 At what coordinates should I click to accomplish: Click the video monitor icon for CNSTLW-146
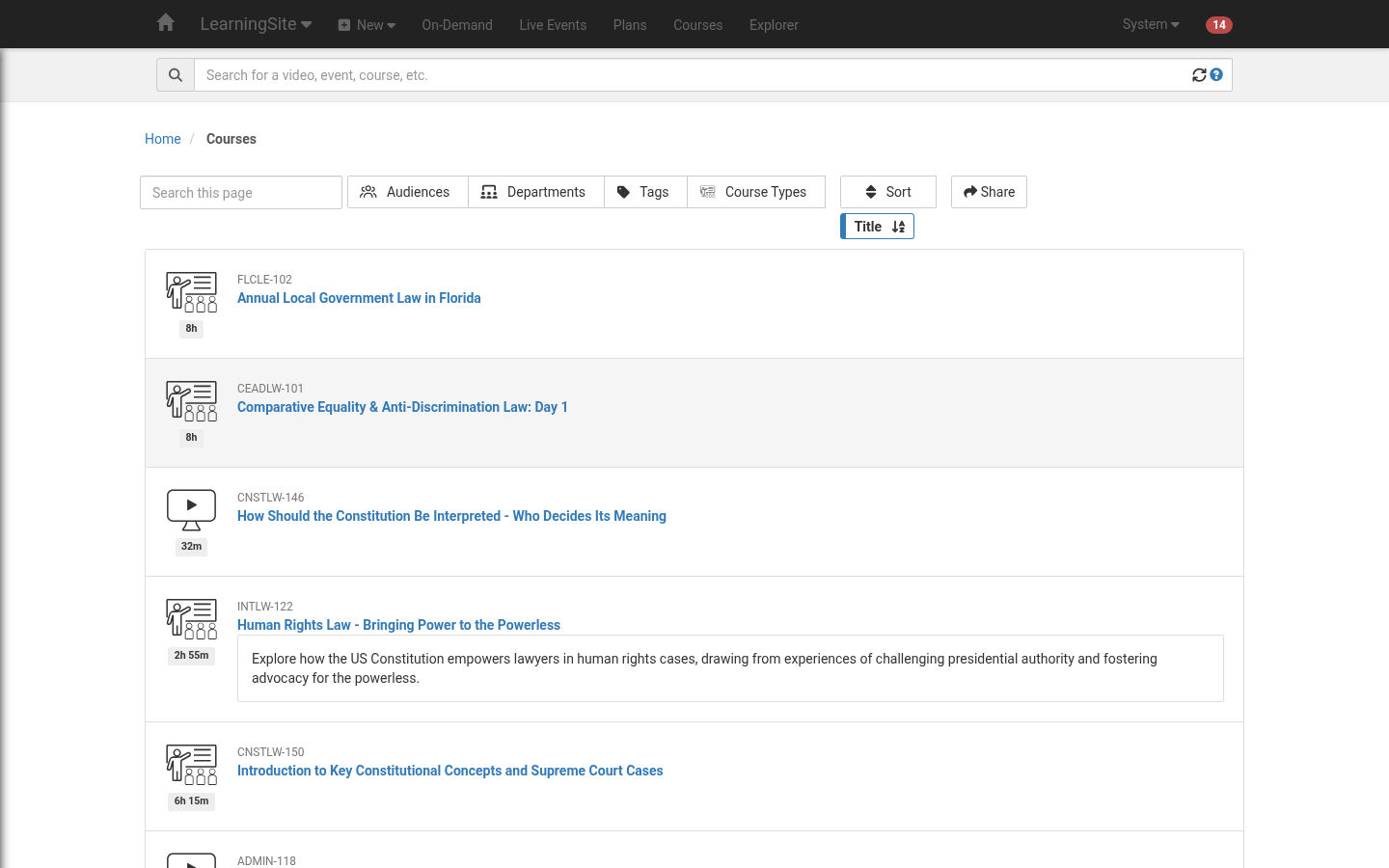pyautogui.click(x=191, y=510)
